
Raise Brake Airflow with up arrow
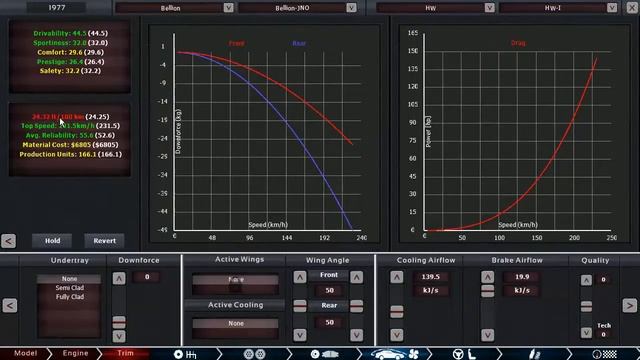pyautogui.click(x=487, y=277)
